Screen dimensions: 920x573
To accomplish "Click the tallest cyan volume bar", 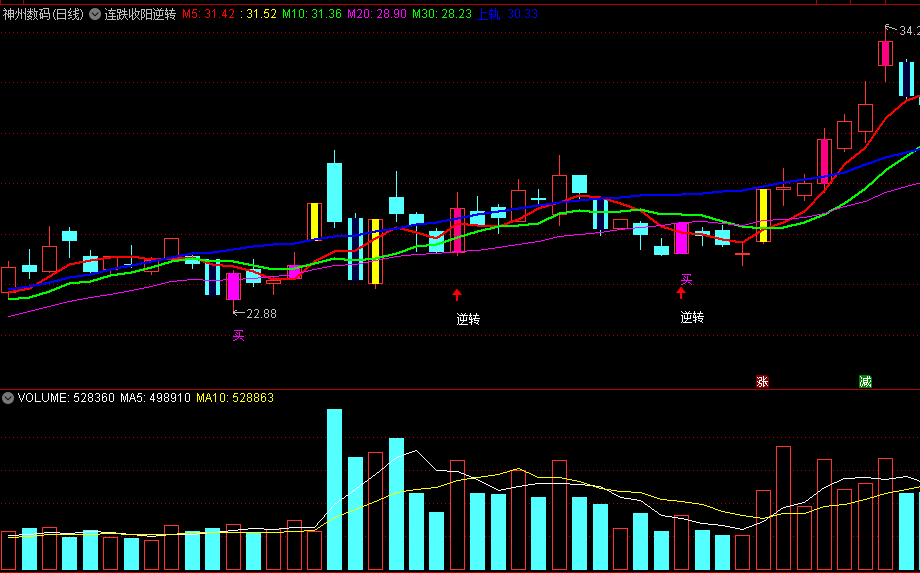I will [334, 490].
